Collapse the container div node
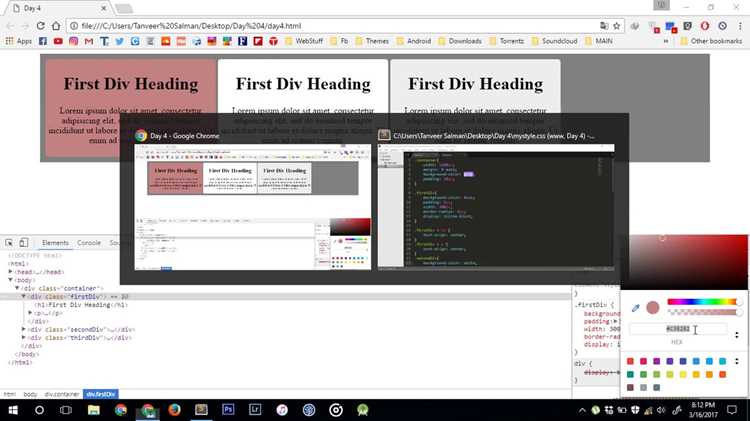The width and height of the screenshot is (750, 421). click(17, 288)
